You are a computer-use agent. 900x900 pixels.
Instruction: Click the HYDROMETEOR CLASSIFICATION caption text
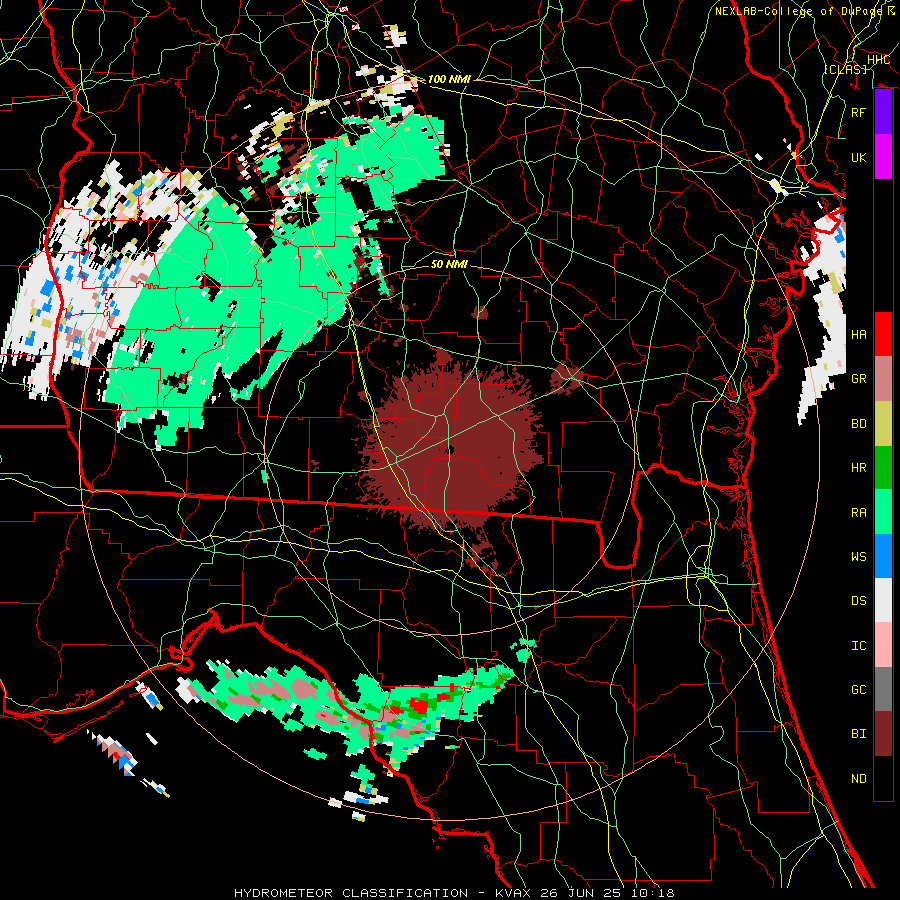pyautogui.click(x=351, y=893)
